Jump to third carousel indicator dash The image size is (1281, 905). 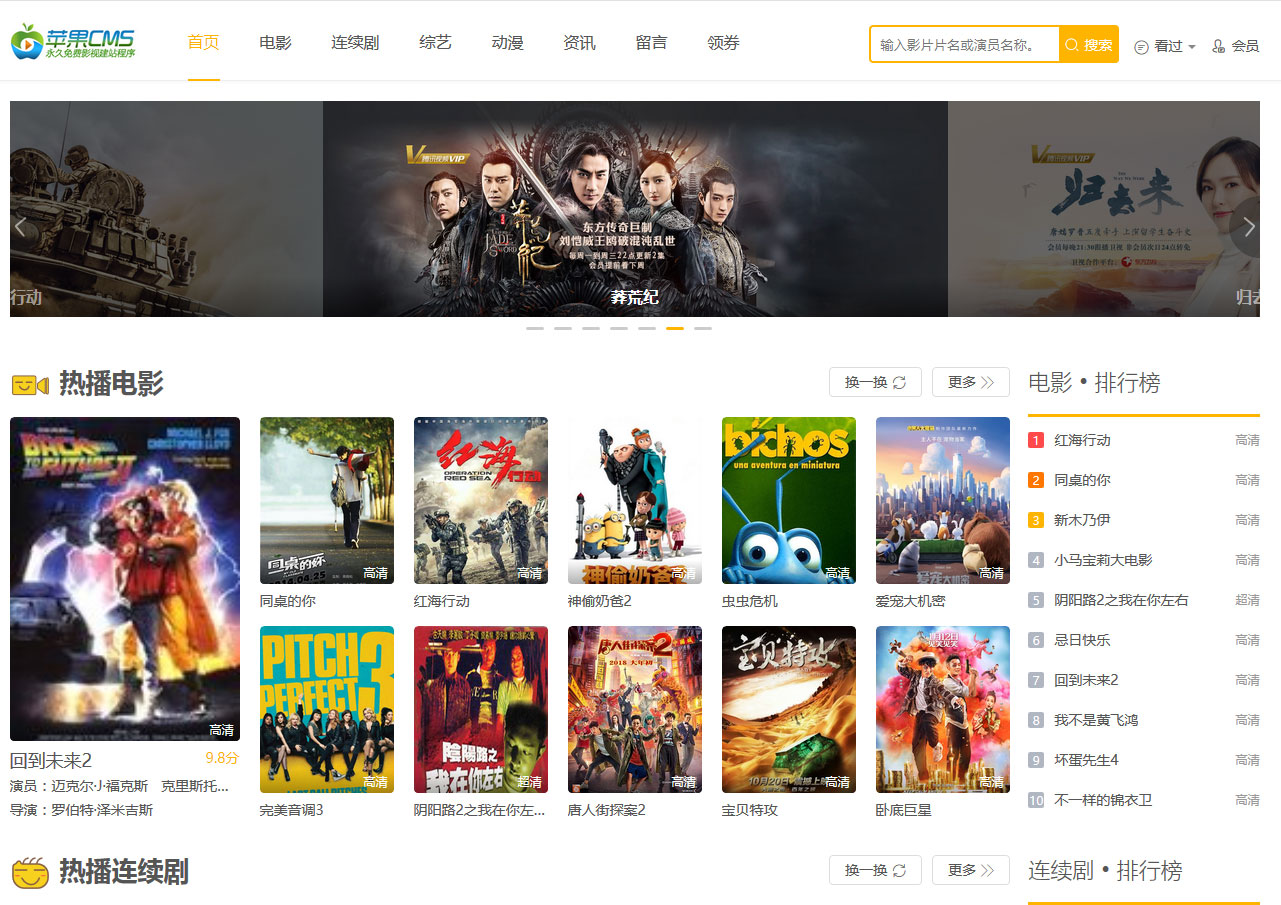tap(591, 328)
